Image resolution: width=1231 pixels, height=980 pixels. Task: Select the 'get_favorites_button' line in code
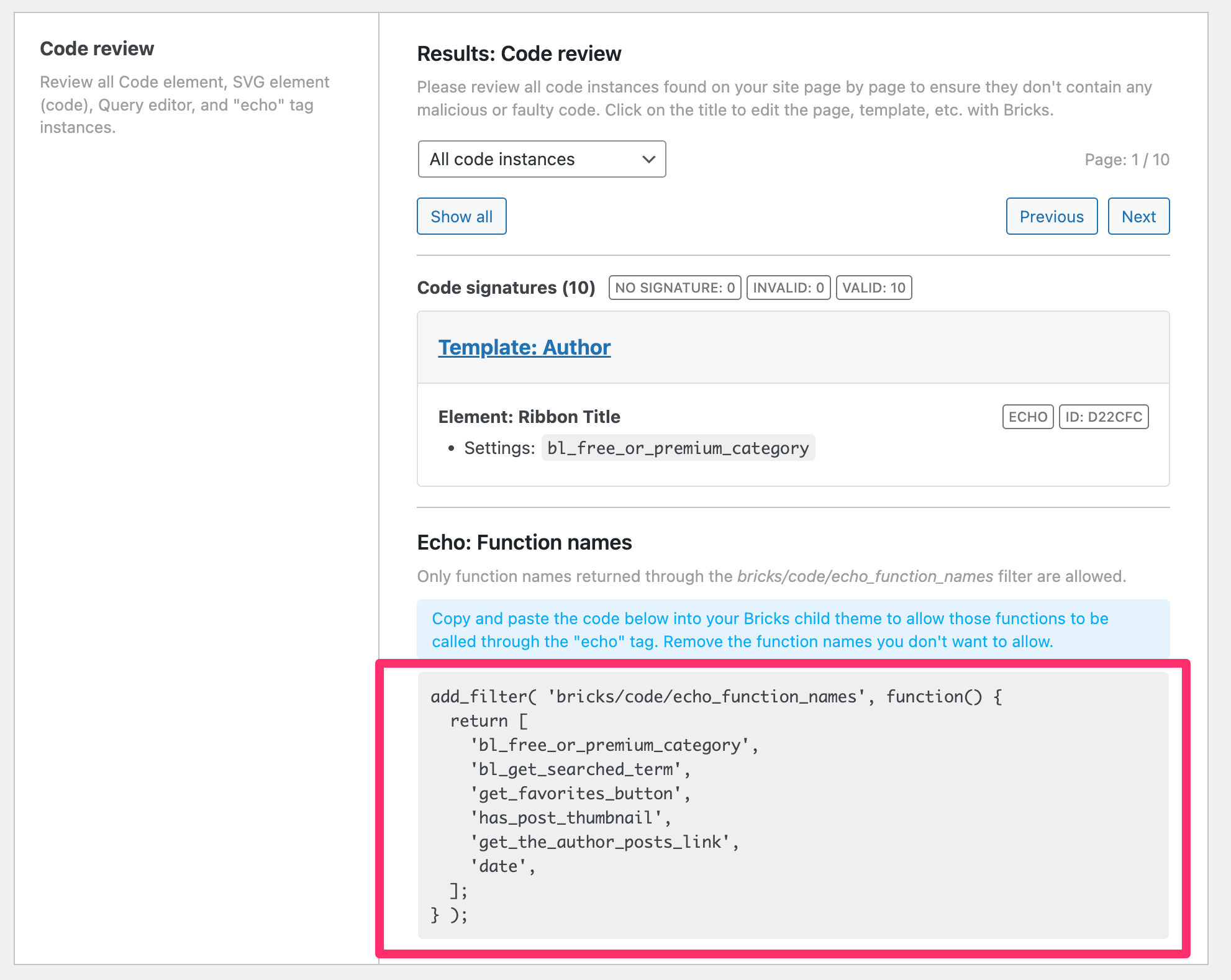pyautogui.click(x=581, y=793)
